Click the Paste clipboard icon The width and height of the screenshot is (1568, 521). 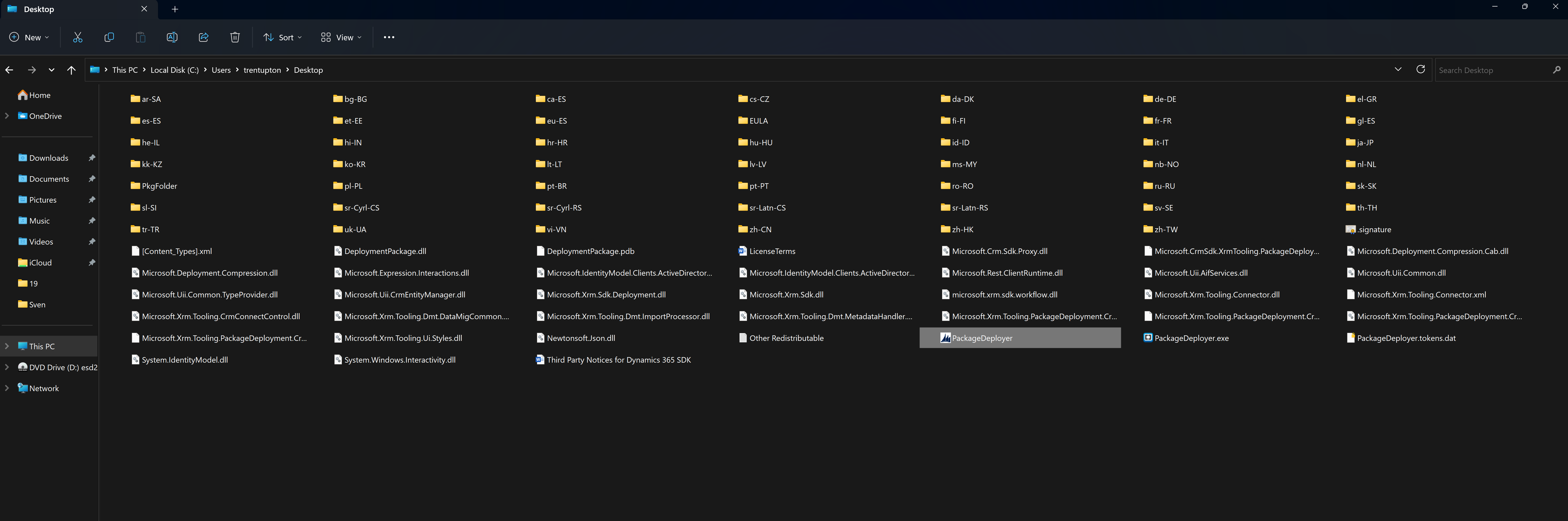click(141, 38)
